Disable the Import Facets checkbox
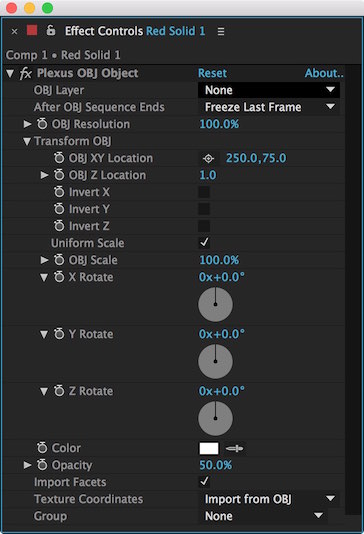Image resolution: width=364 pixels, height=534 pixels. click(204, 482)
